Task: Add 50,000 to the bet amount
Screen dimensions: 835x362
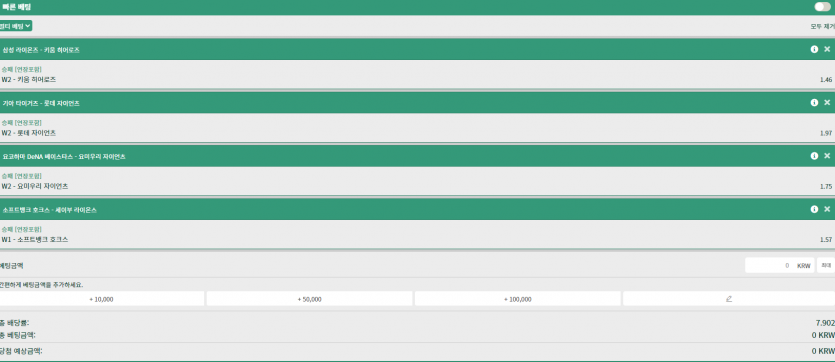Action: 309,299
